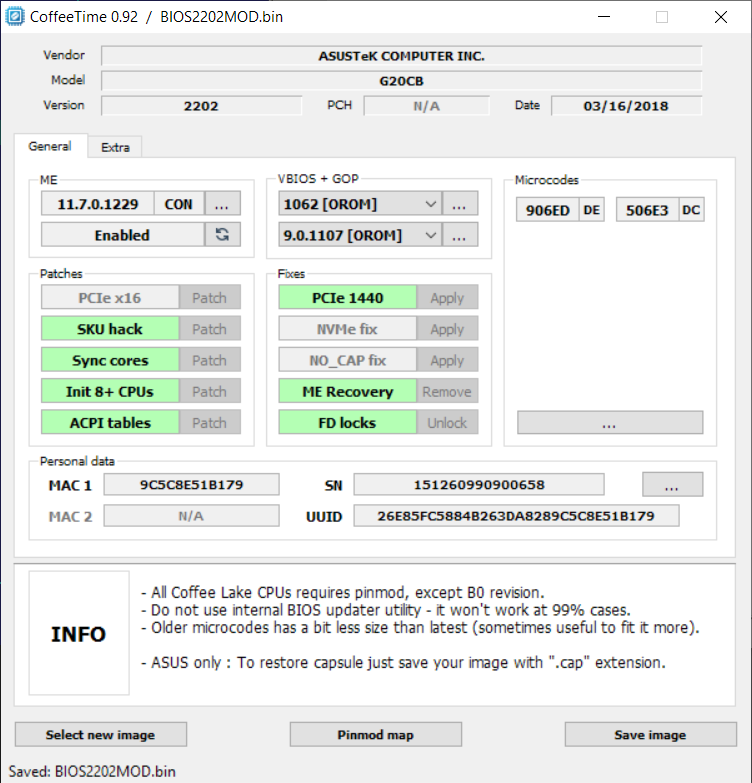Select the NVMe fix label
This screenshot has width=752, height=783.
point(348,329)
